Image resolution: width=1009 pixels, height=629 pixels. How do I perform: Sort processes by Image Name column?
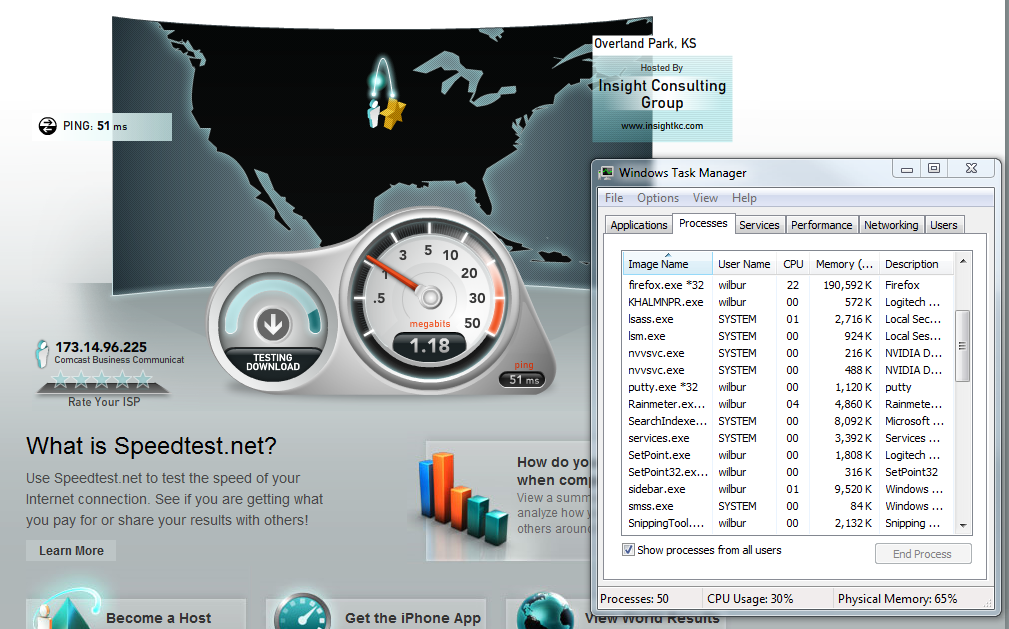[x=667, y=264]
